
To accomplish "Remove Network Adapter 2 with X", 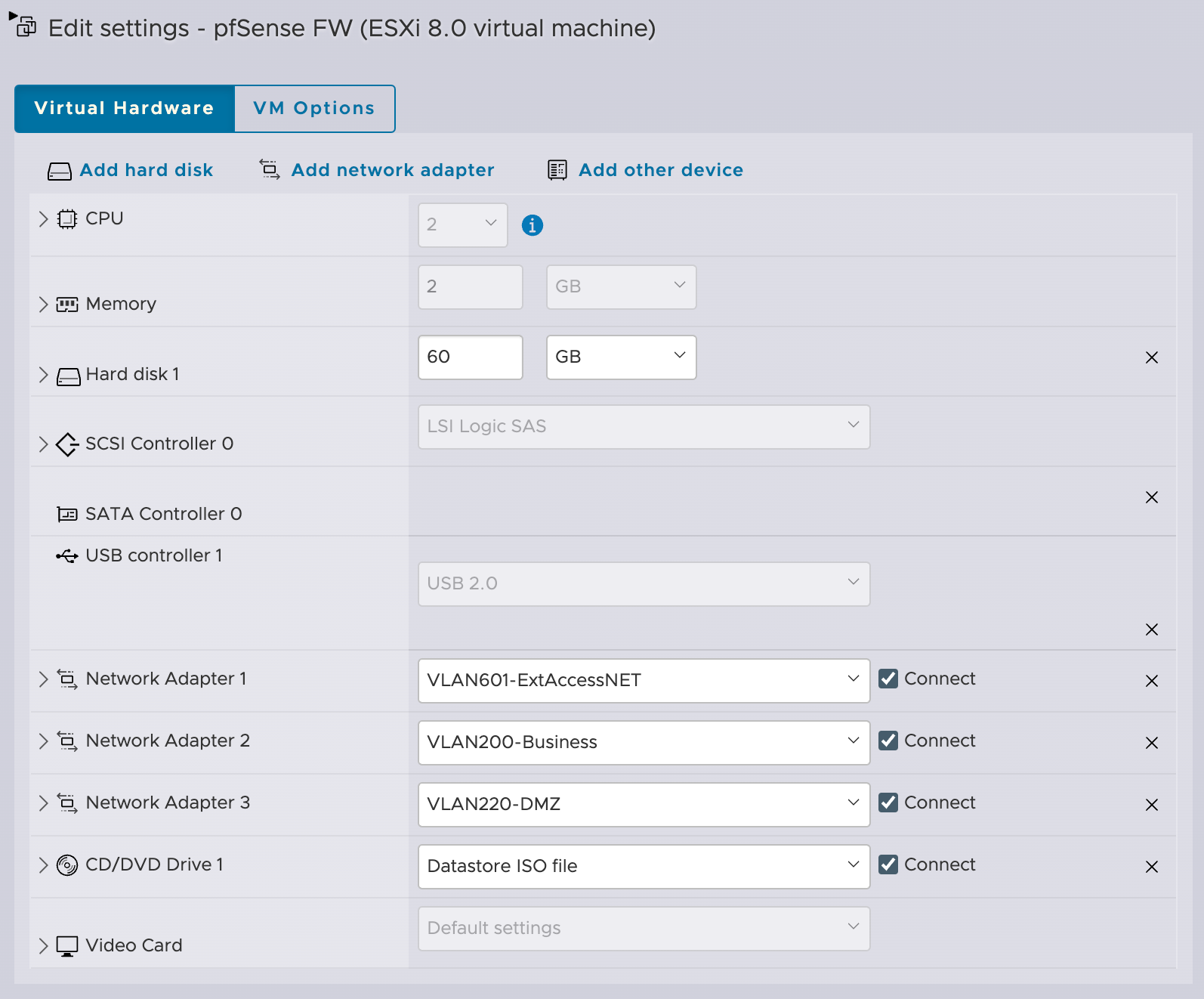I will coord(1152,743).
